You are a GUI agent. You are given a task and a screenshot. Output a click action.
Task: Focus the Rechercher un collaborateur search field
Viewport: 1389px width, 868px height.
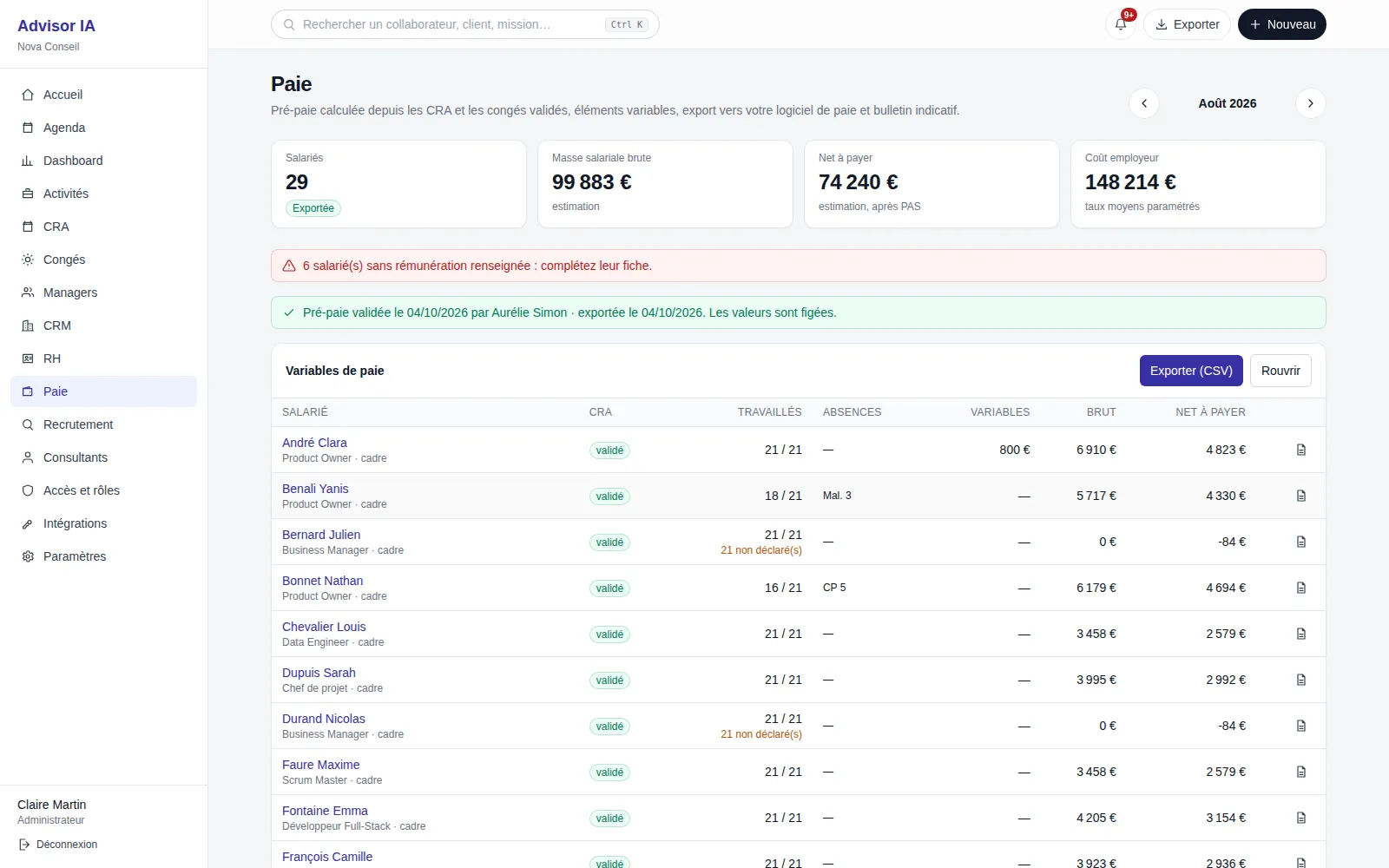coord(465,24)
